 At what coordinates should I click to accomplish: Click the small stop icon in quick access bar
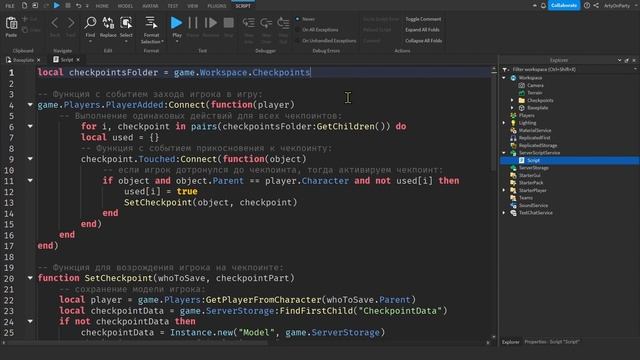click(x=68, y=6)
